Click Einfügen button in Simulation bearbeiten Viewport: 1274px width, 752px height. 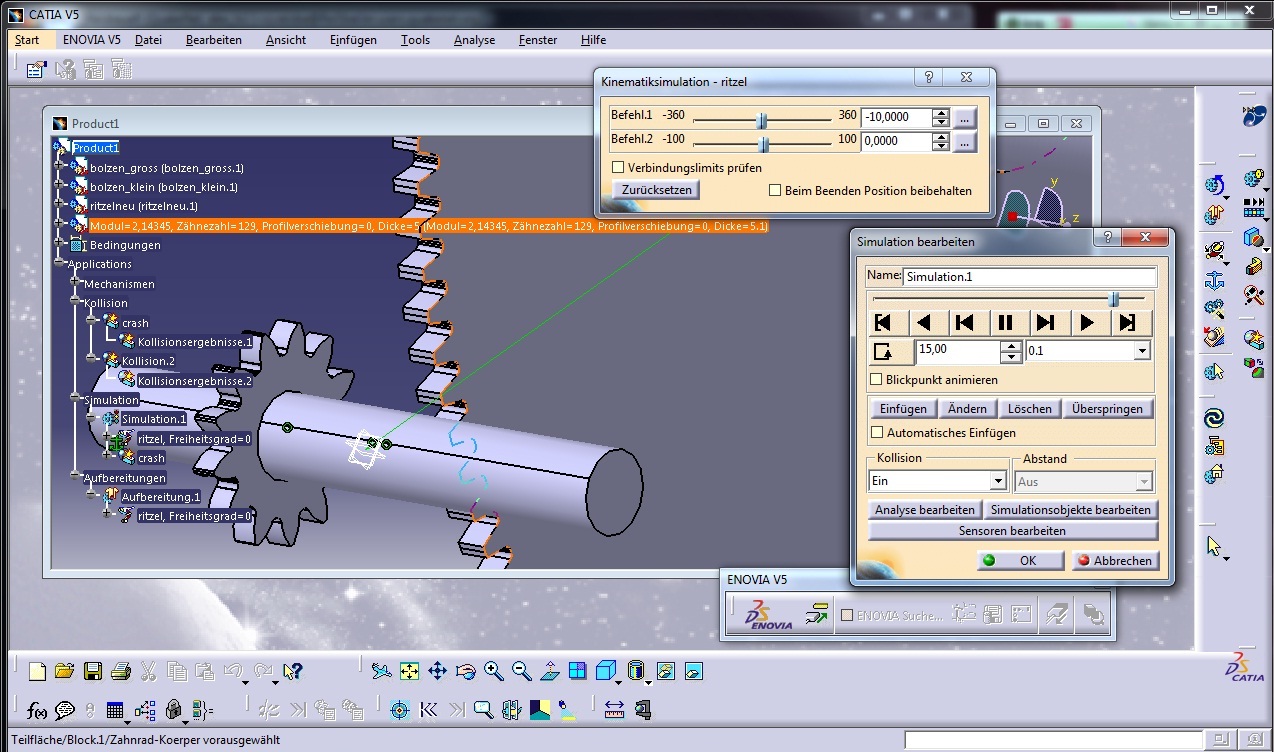coord(903,409)
